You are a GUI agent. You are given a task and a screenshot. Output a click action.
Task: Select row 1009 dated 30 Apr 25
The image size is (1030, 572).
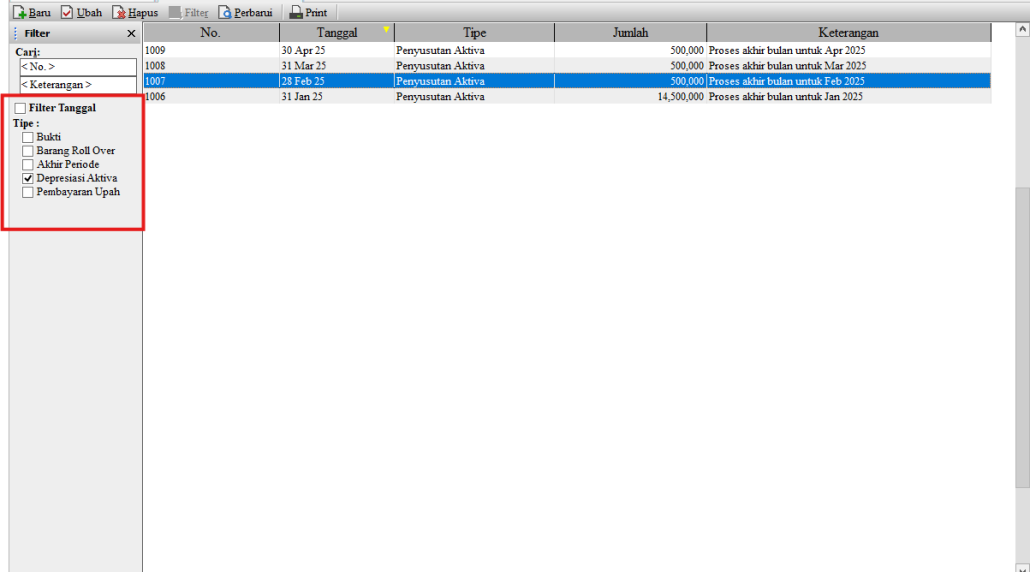[x=210, y=49]
